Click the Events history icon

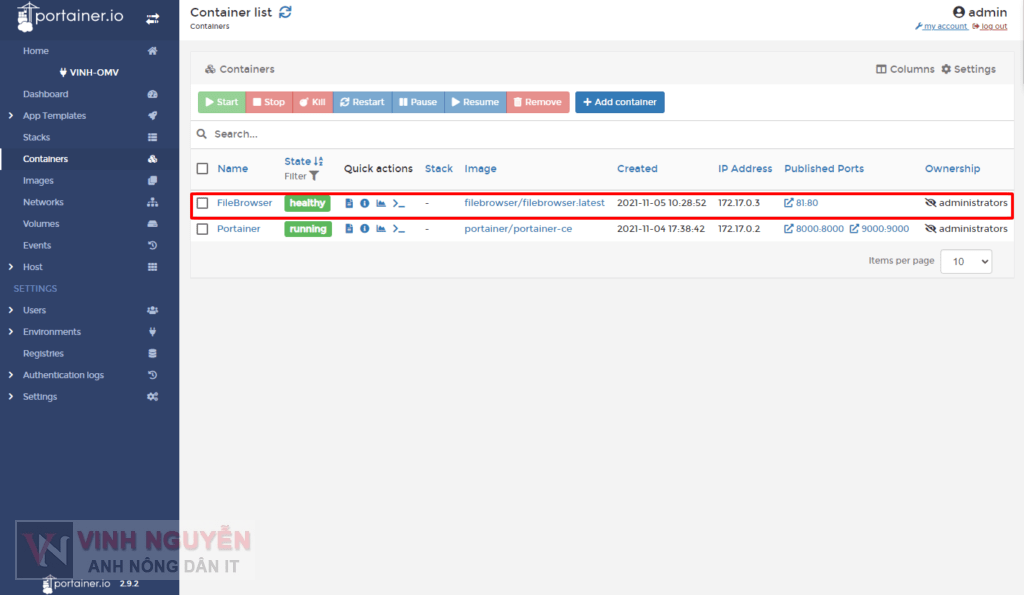[152, 245]
